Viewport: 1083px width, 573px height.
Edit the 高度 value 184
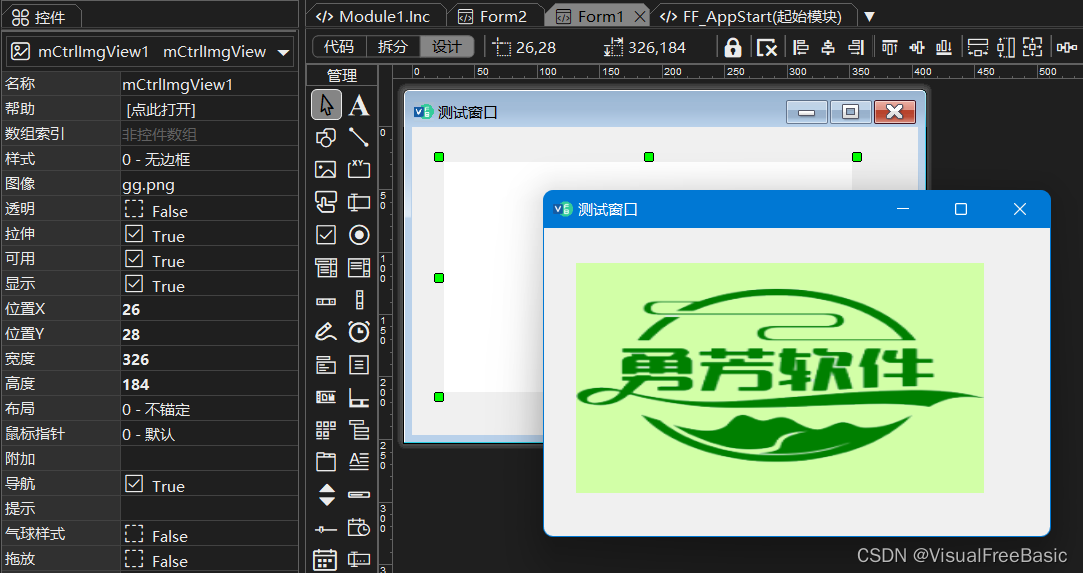point(209,383)
